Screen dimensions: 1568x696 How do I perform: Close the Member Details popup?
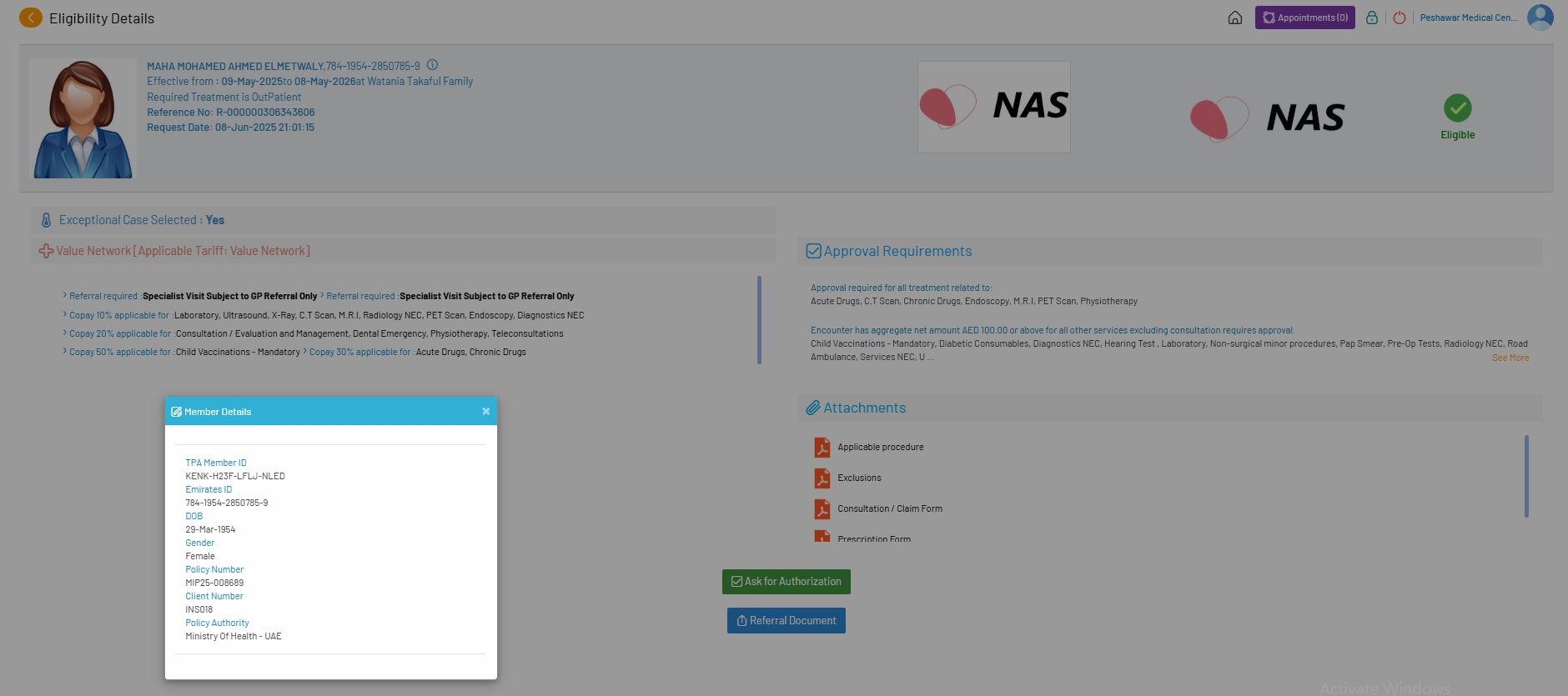click(x=486, y=411)
